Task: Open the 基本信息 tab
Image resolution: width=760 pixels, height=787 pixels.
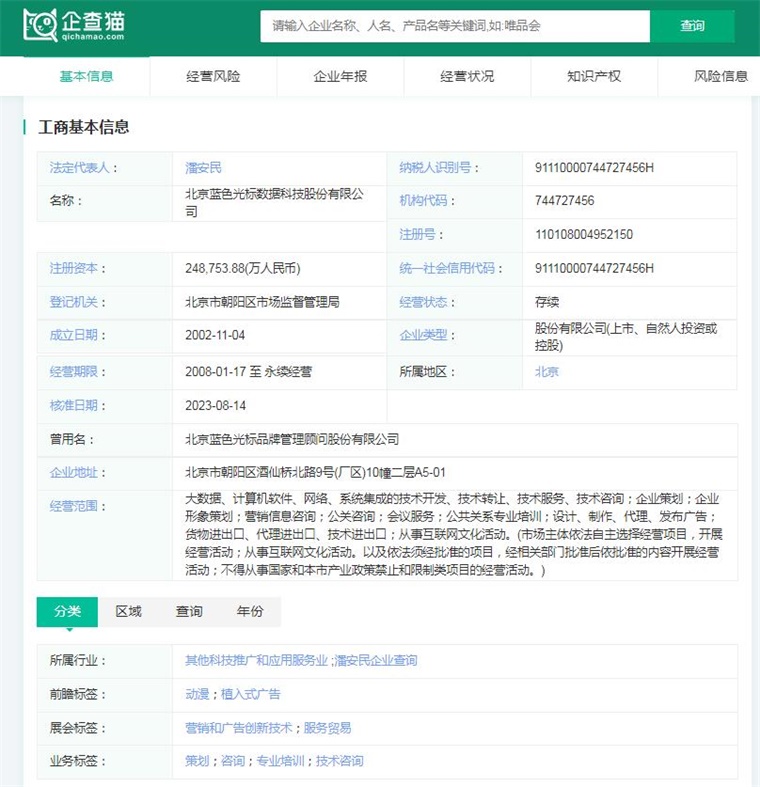Action: [x=86, y=76]
